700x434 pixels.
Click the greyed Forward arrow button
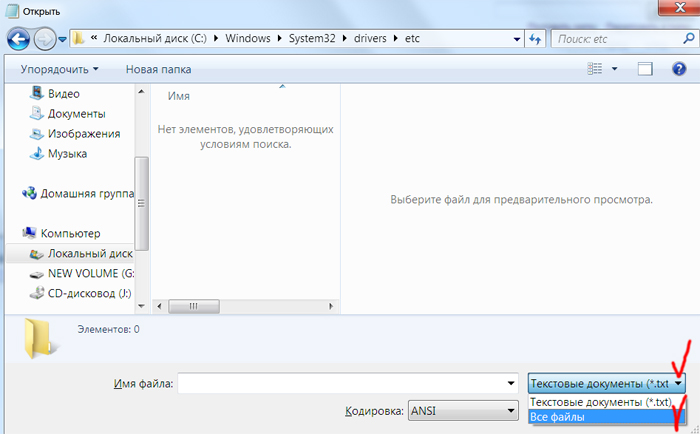coord(45,39)
